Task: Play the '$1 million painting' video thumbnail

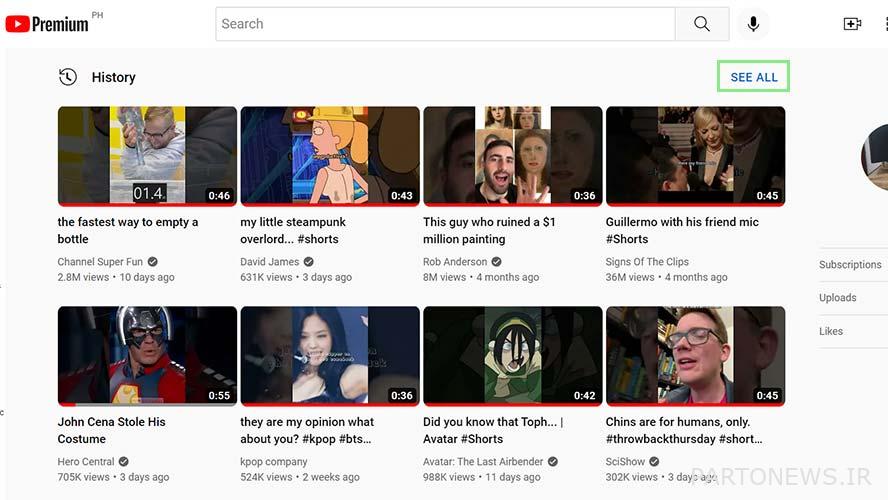Action: [x=513, y=156]
